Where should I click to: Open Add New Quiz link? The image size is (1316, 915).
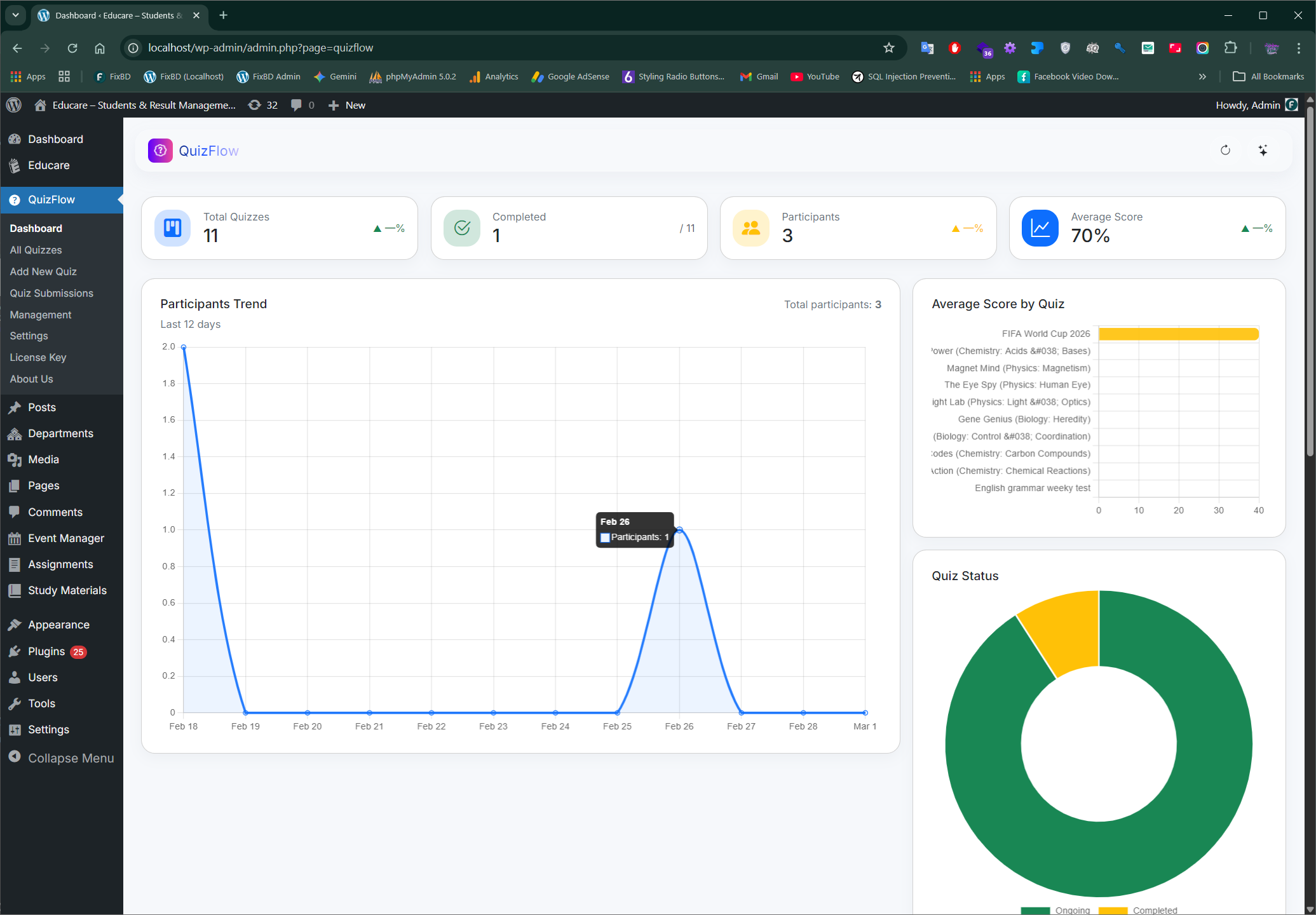[43, 271]
